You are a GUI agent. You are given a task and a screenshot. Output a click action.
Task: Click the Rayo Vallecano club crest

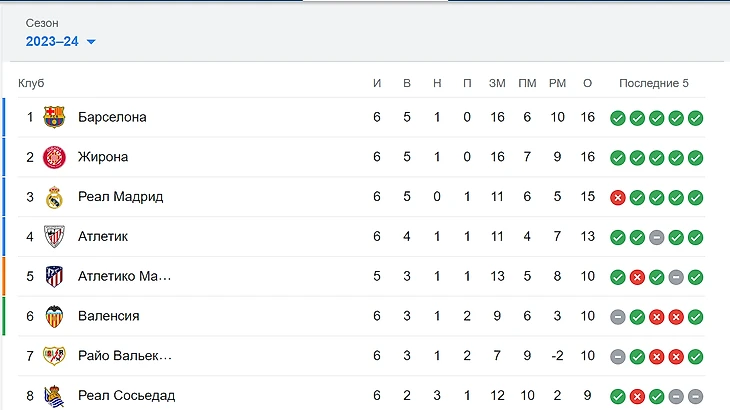coord(54,356)
